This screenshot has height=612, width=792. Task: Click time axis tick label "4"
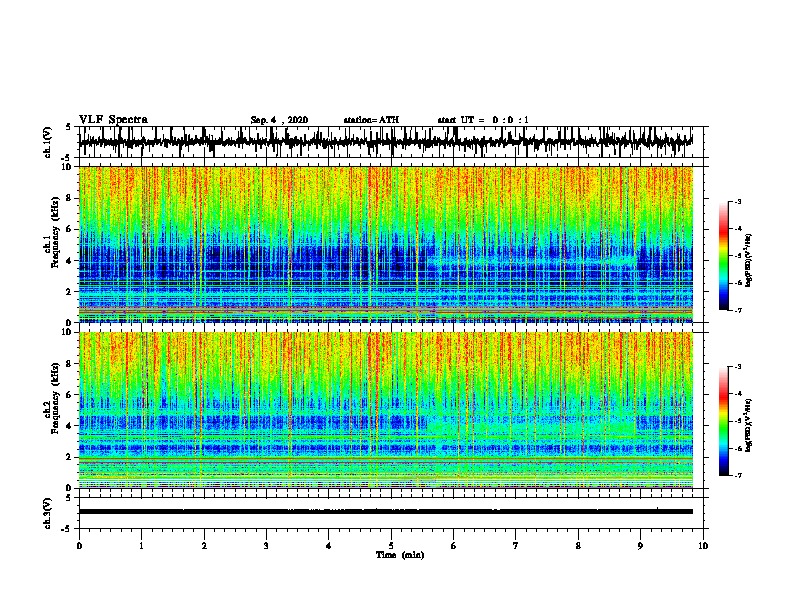pyautogui.click(x=329, y=546)
